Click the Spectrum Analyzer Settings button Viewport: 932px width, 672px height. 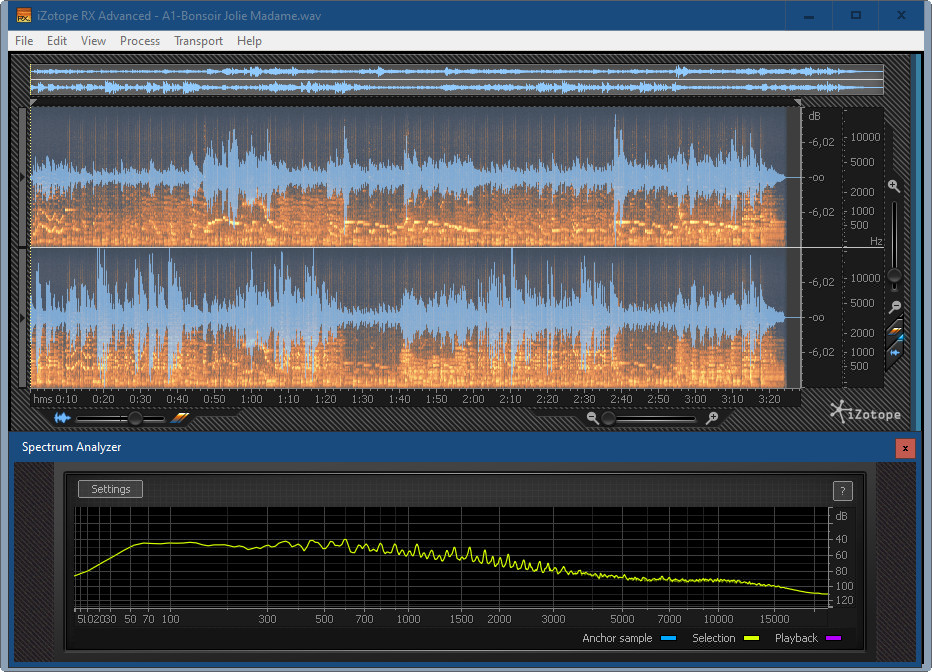[x=111, y=489]
